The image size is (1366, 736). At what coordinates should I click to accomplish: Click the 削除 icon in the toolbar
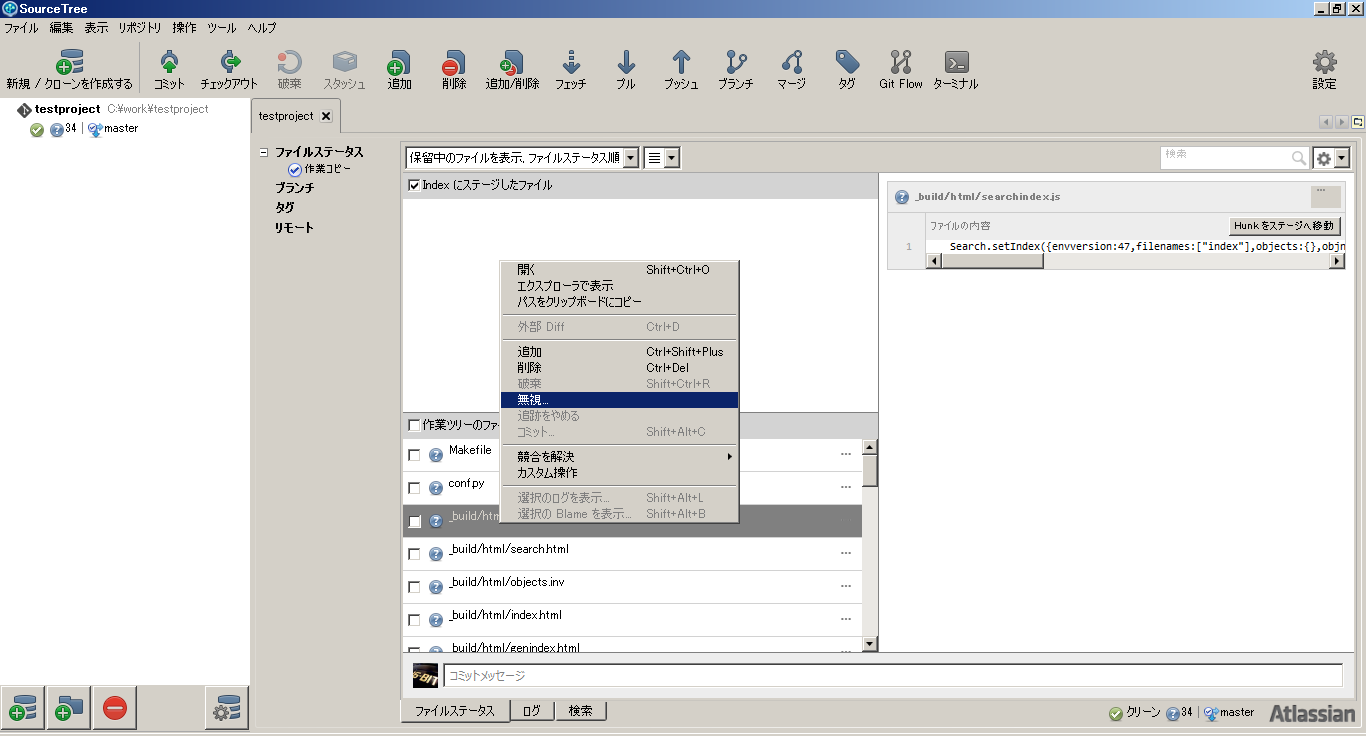pos(454,63)
